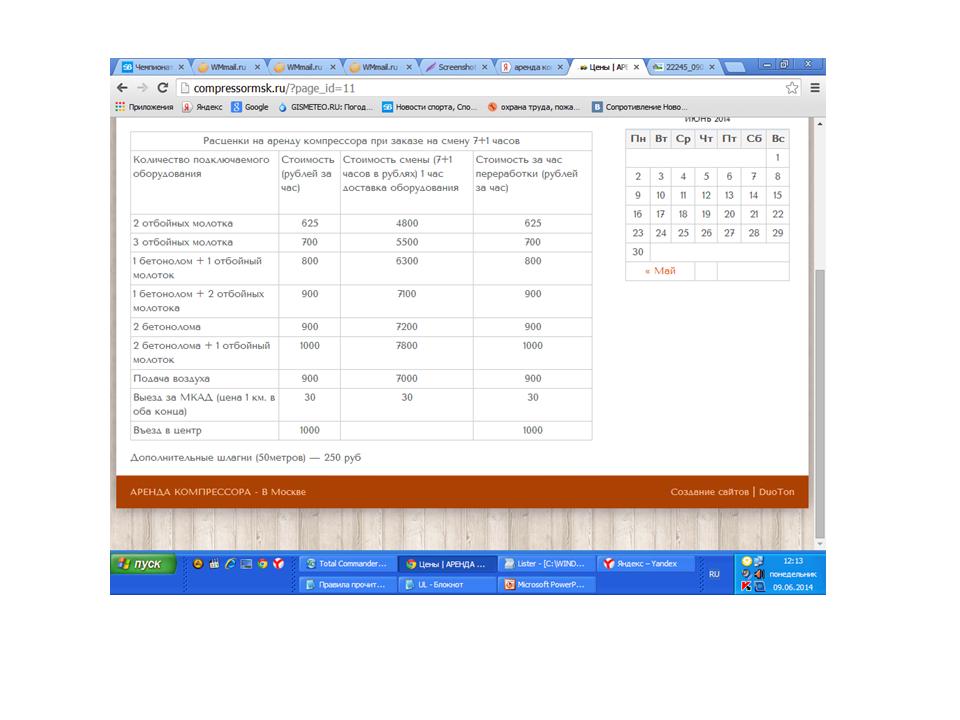The width and height of the screenshot is (960, 720).
Task: Reload the page with the refresh icon
Action: click(x=162, y=88)
